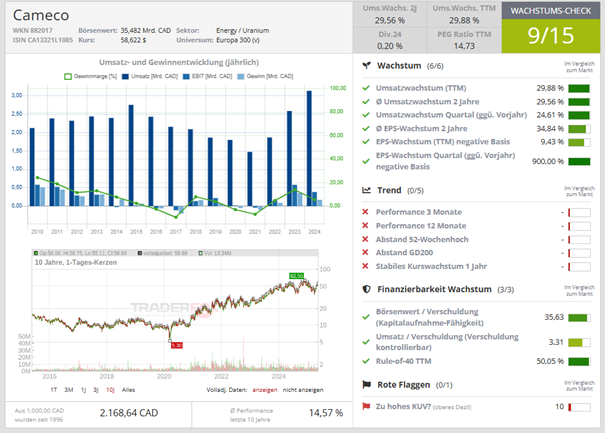Click the PEG Ratio TTM metric tile

(x=464, y=40)
